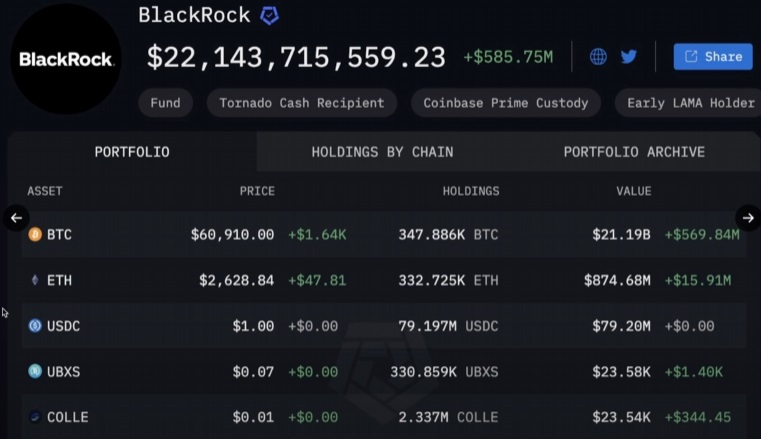Click the ETH price change +$47.81
This screenshot has width=761, height=439.
(x=317, y=280)
